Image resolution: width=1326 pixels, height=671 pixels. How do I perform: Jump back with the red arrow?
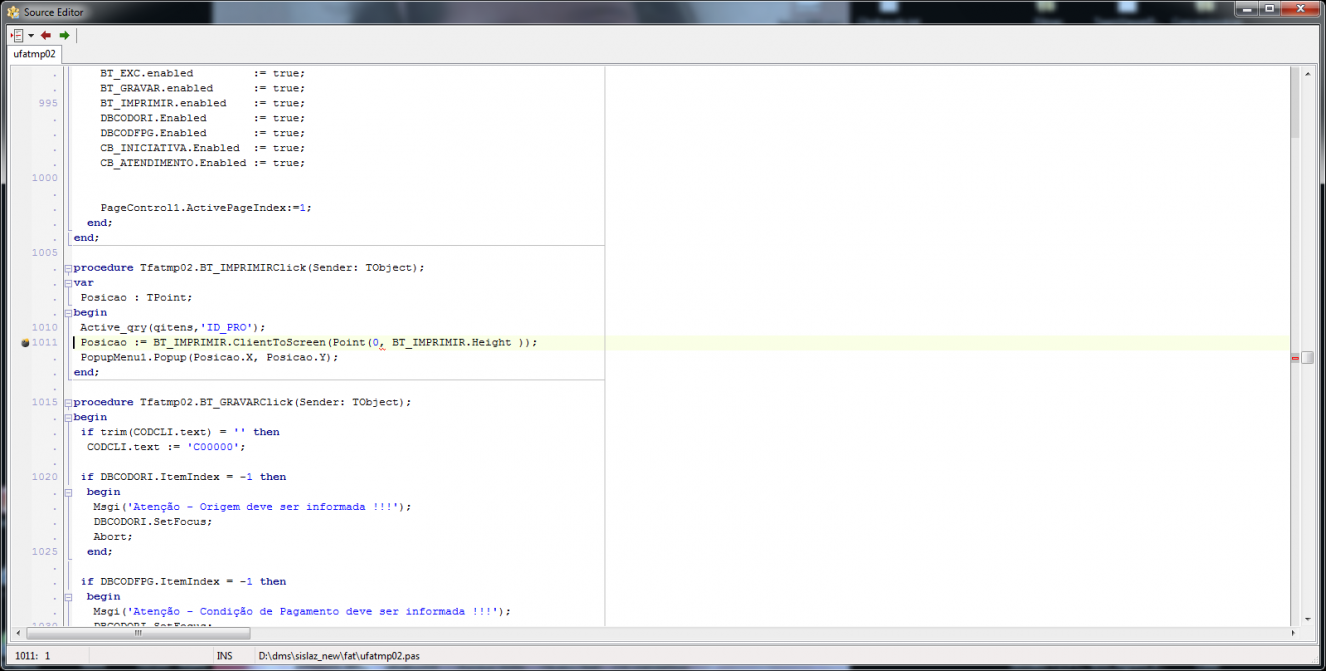pyautogui.click(x=46, y=35)
